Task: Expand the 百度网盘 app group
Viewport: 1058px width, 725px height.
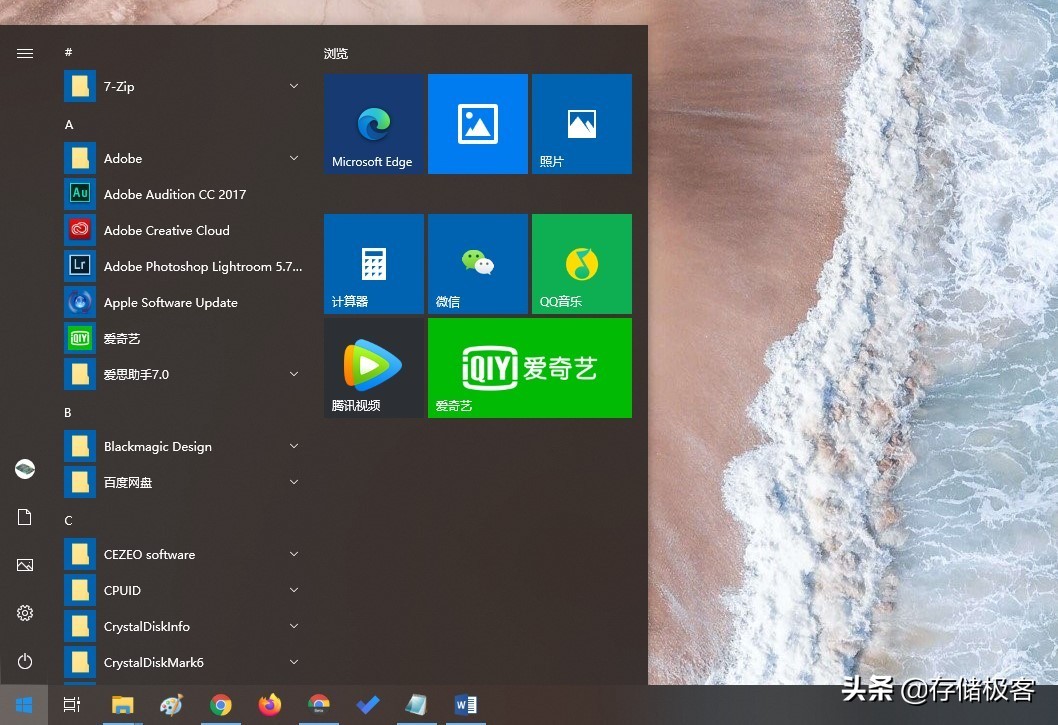Action: click(x=293, y=482)
